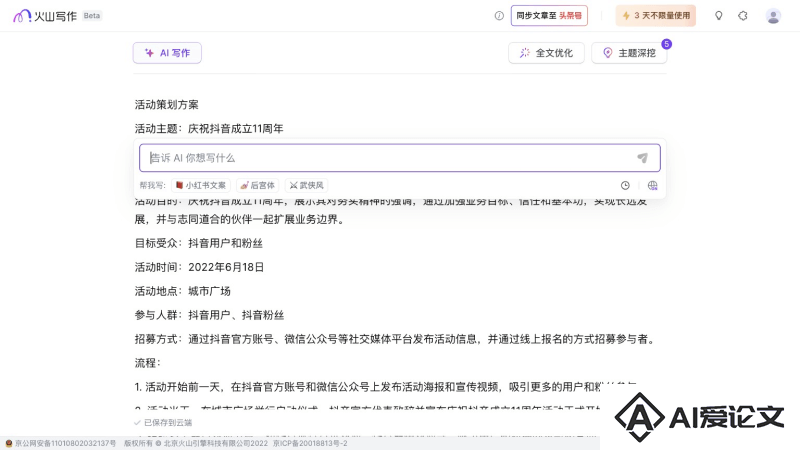Click the line 活动地点：城市广场

(183, 291)
